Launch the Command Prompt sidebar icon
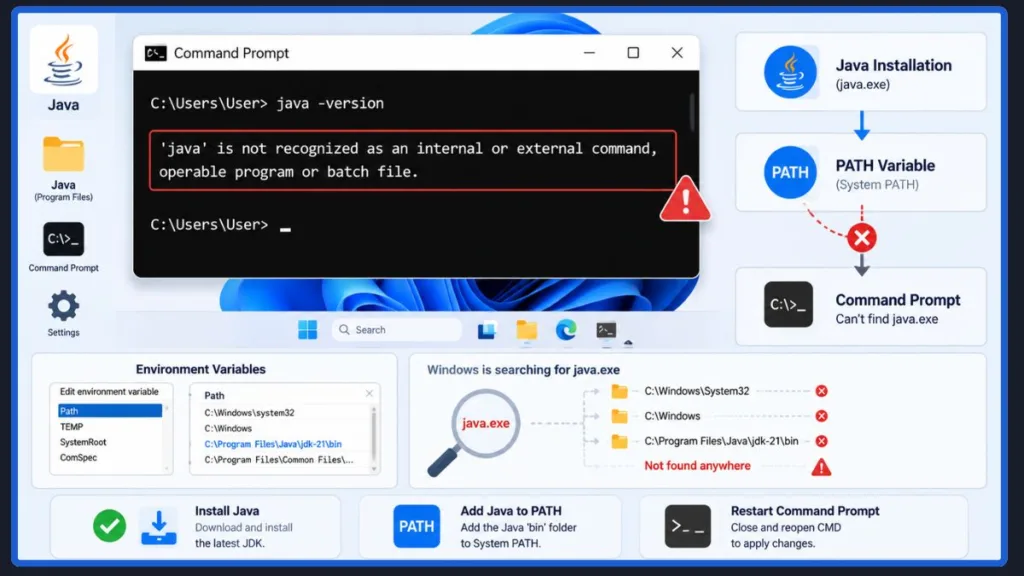This screenshot has height=576, width=1024. pos(63,239)
